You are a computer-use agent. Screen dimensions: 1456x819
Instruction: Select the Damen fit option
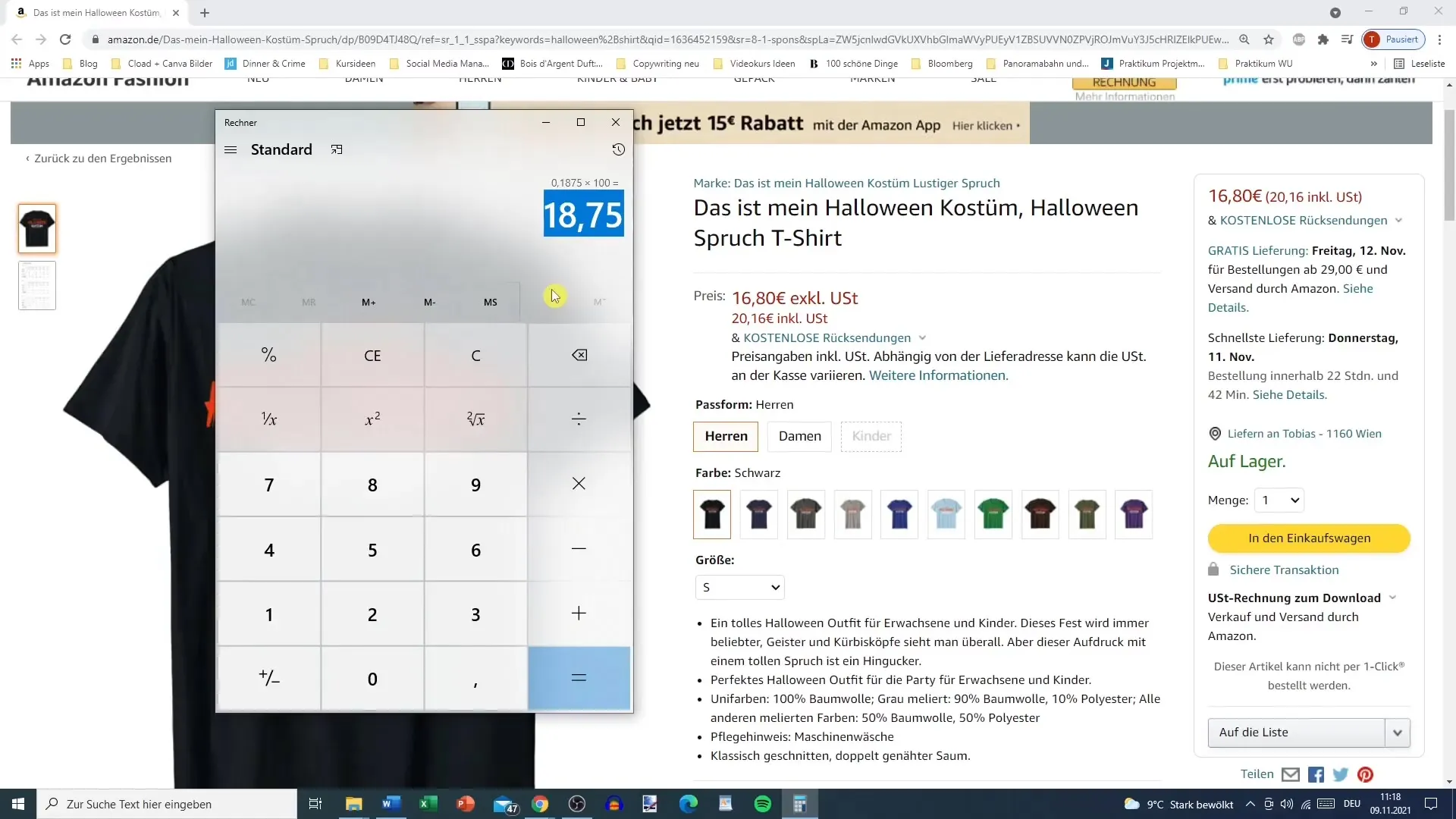click(799, 436)
